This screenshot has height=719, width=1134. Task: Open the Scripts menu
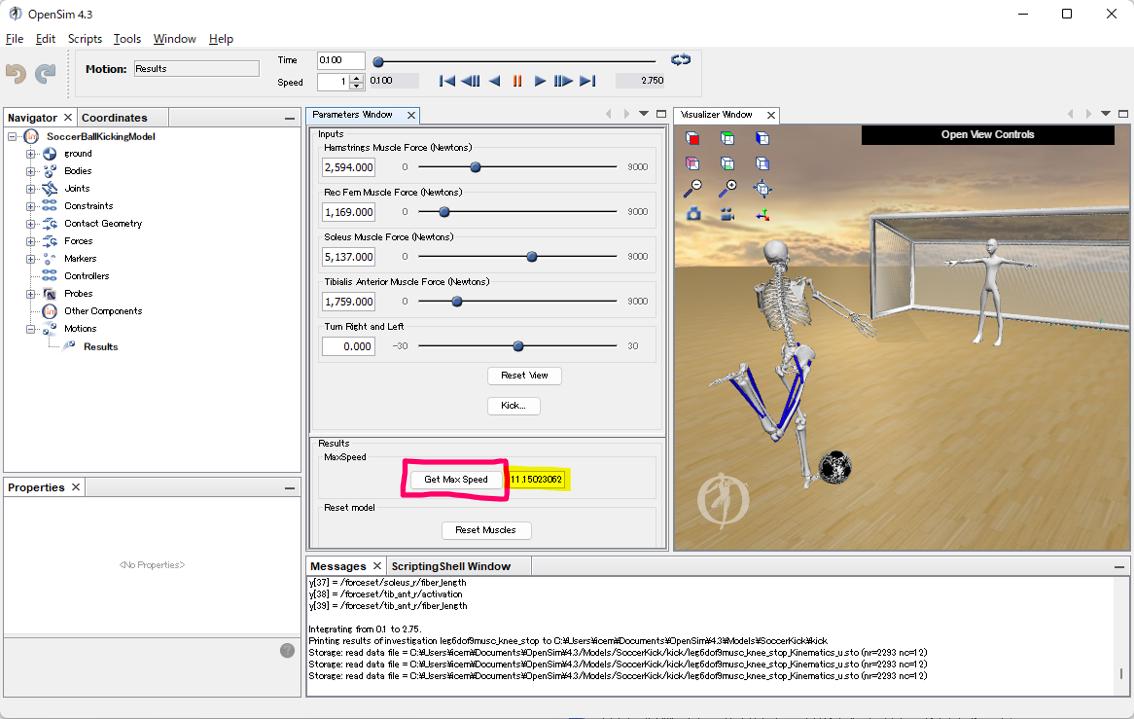click(84, 39)
